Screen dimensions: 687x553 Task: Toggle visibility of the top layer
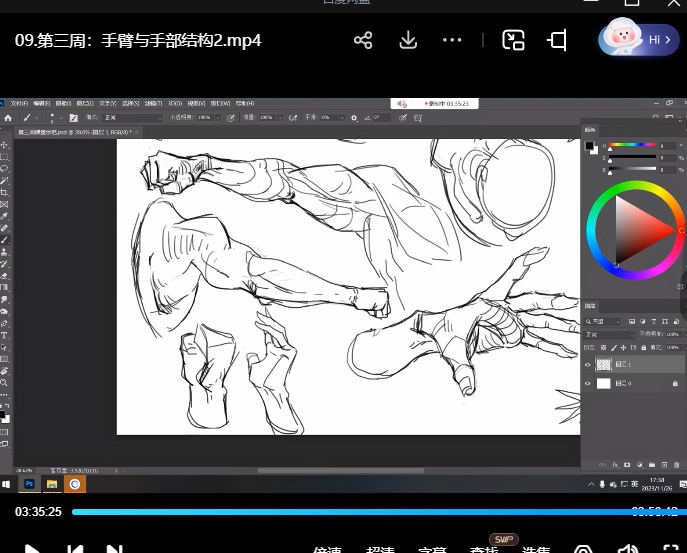click(588, 365)
